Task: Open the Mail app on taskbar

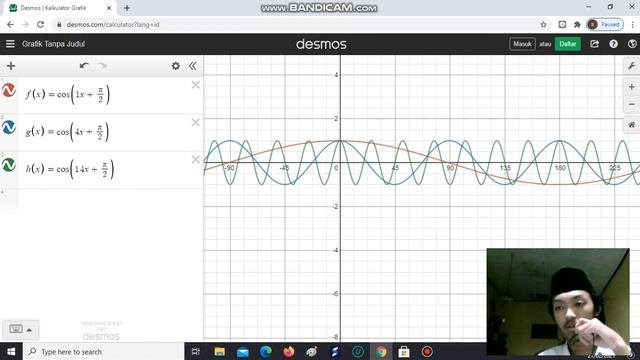Action: [x=242, y=351]
